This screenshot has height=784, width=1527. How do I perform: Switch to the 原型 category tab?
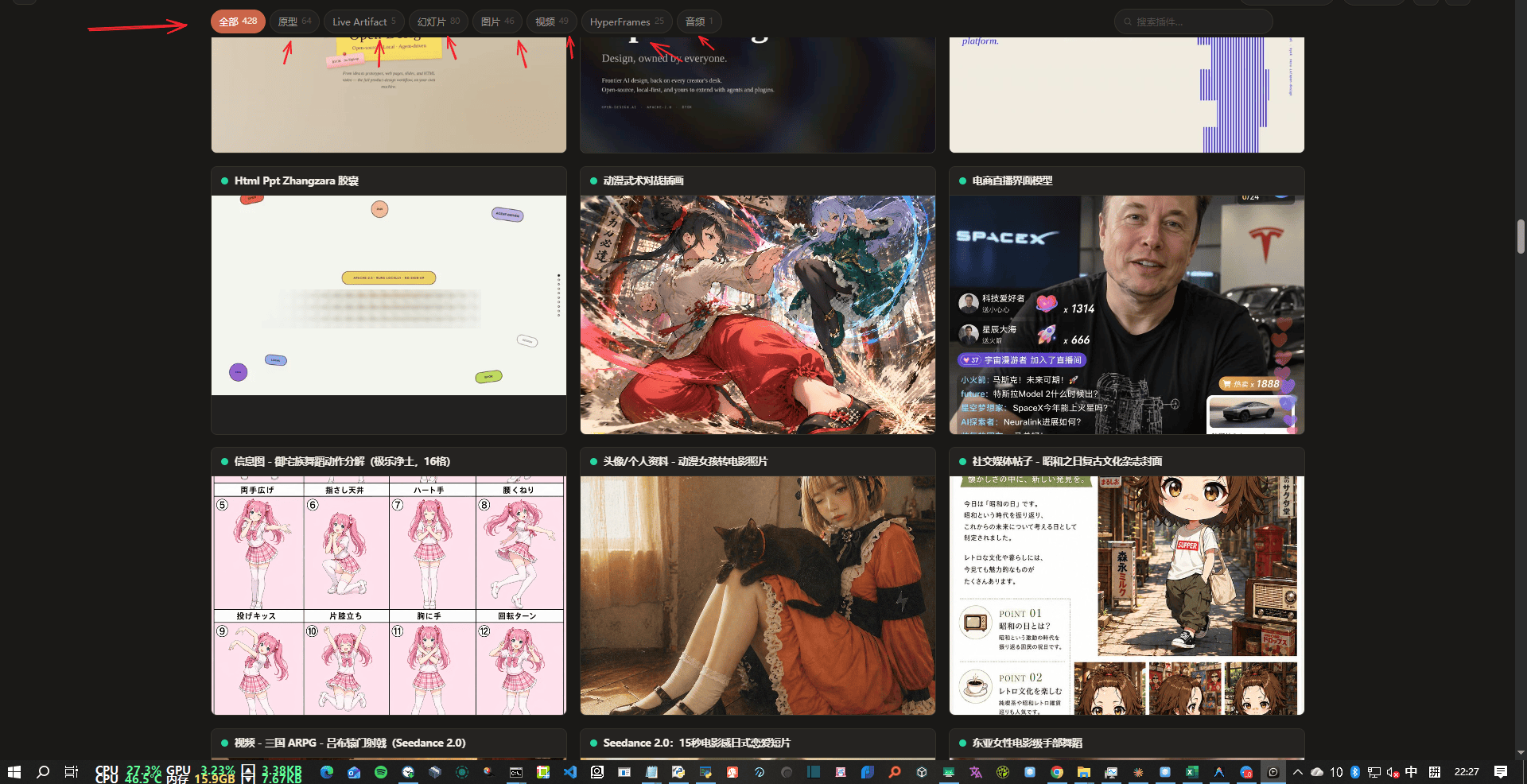pos(294,21)
